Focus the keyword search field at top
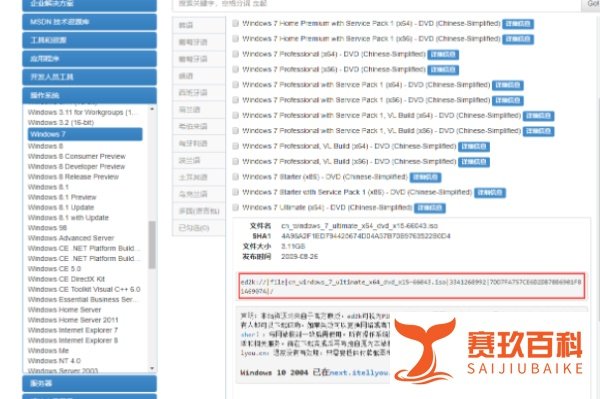Viewport: 600px width, 399px height. 376,4
